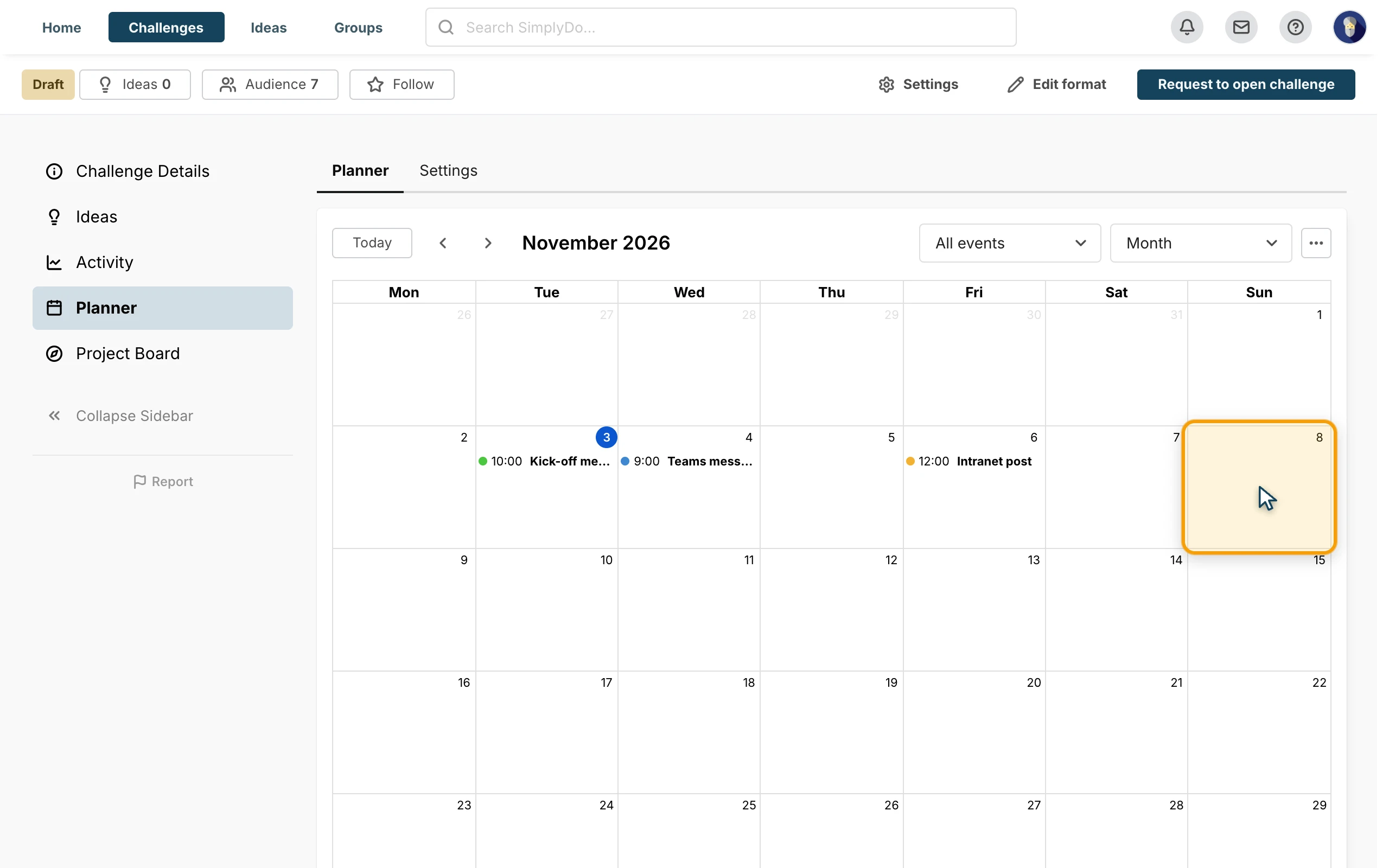Open the mail messages icon
Viewport: 1389px width, 868px height.
pyautogui.click(x=1241, y=27)
